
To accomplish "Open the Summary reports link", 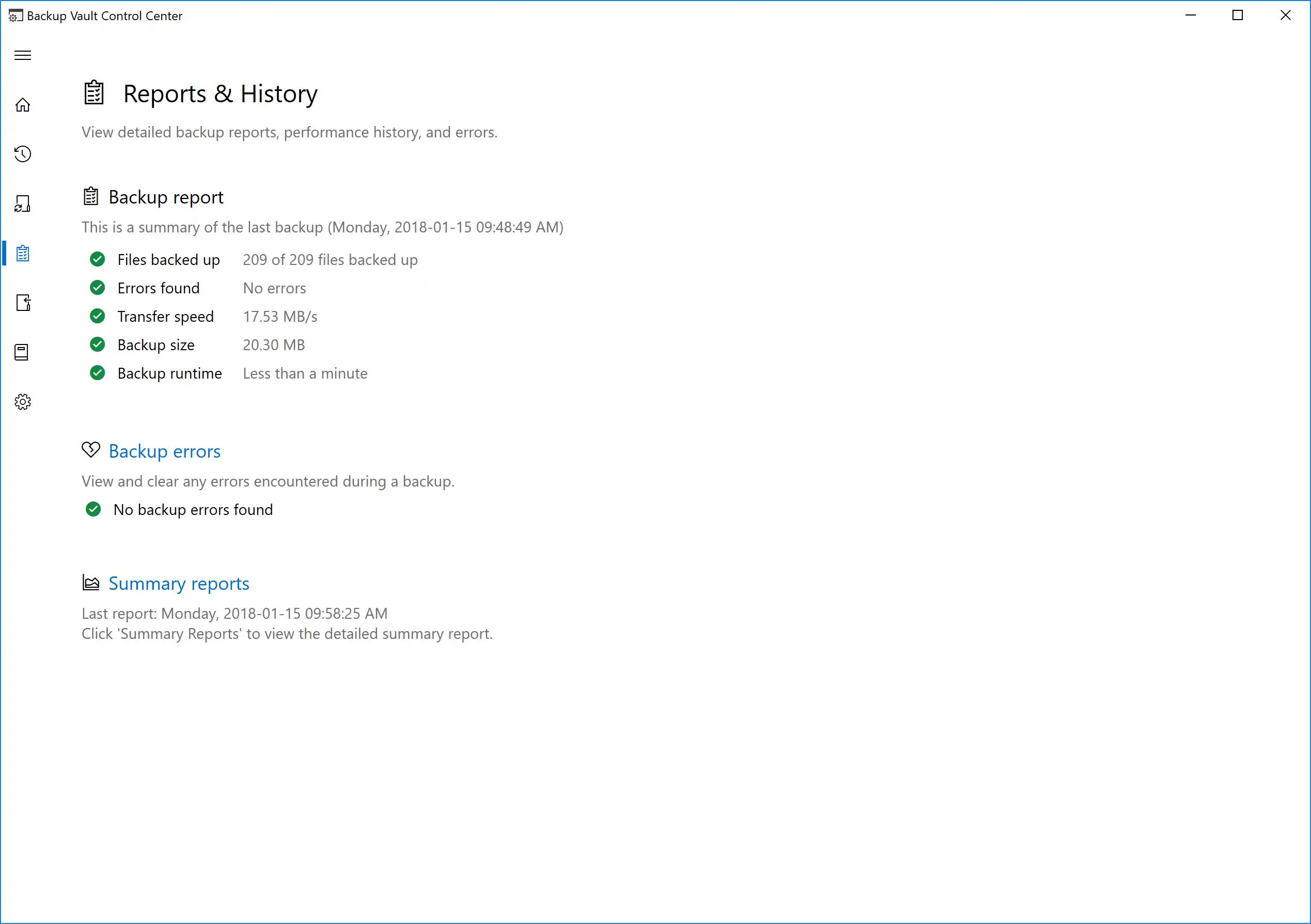I will point(179,583).
